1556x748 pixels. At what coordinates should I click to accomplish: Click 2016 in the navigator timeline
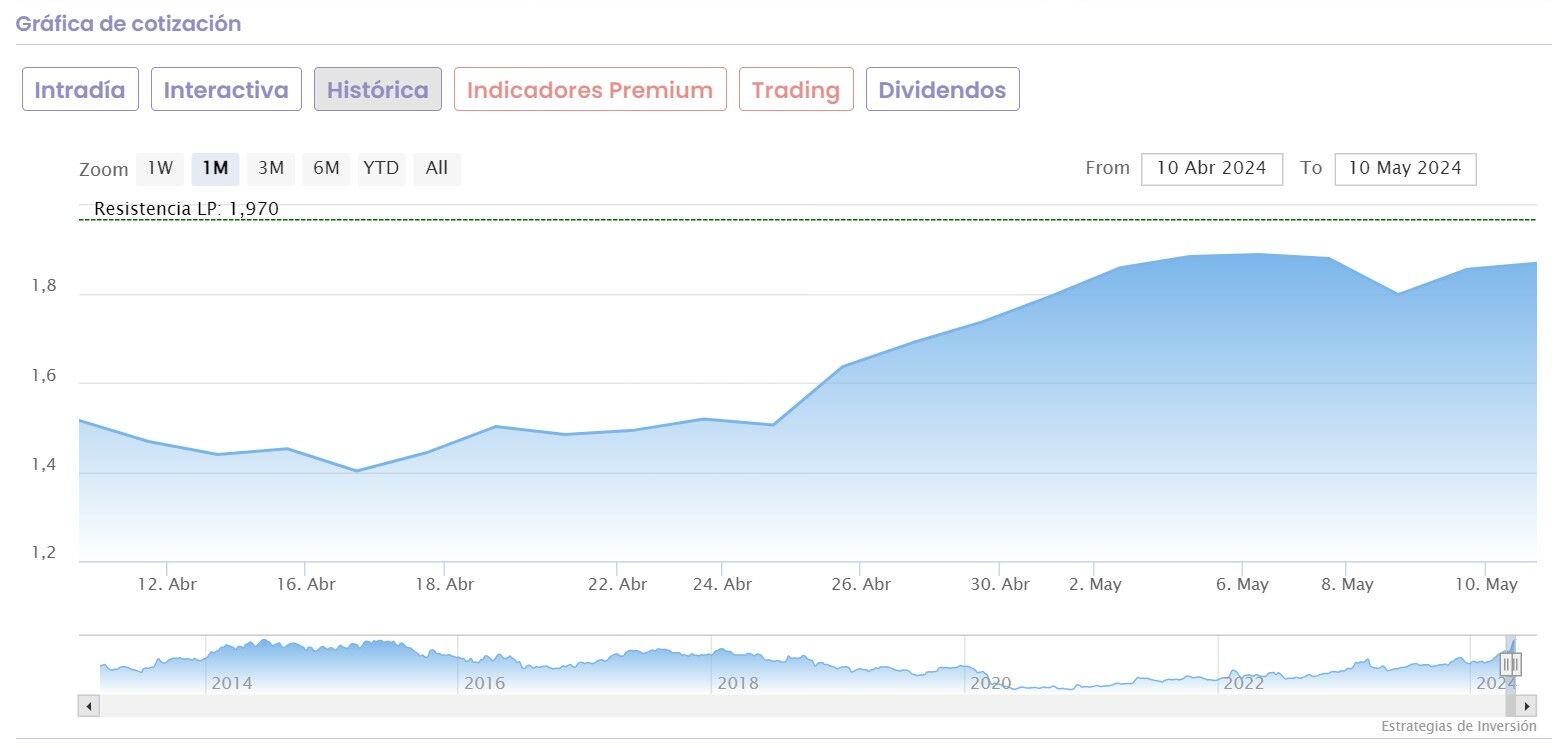tap(485, 684)
